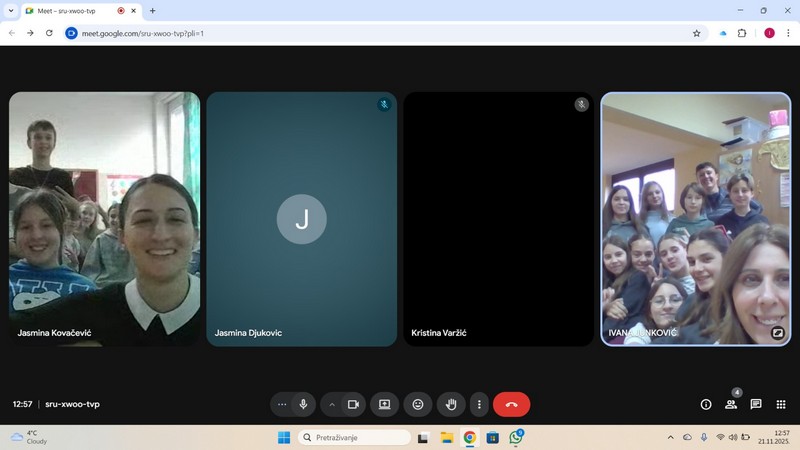Screen dimensions: 800x450
Task: Start screen sharing with Present button
Action: 384,404
